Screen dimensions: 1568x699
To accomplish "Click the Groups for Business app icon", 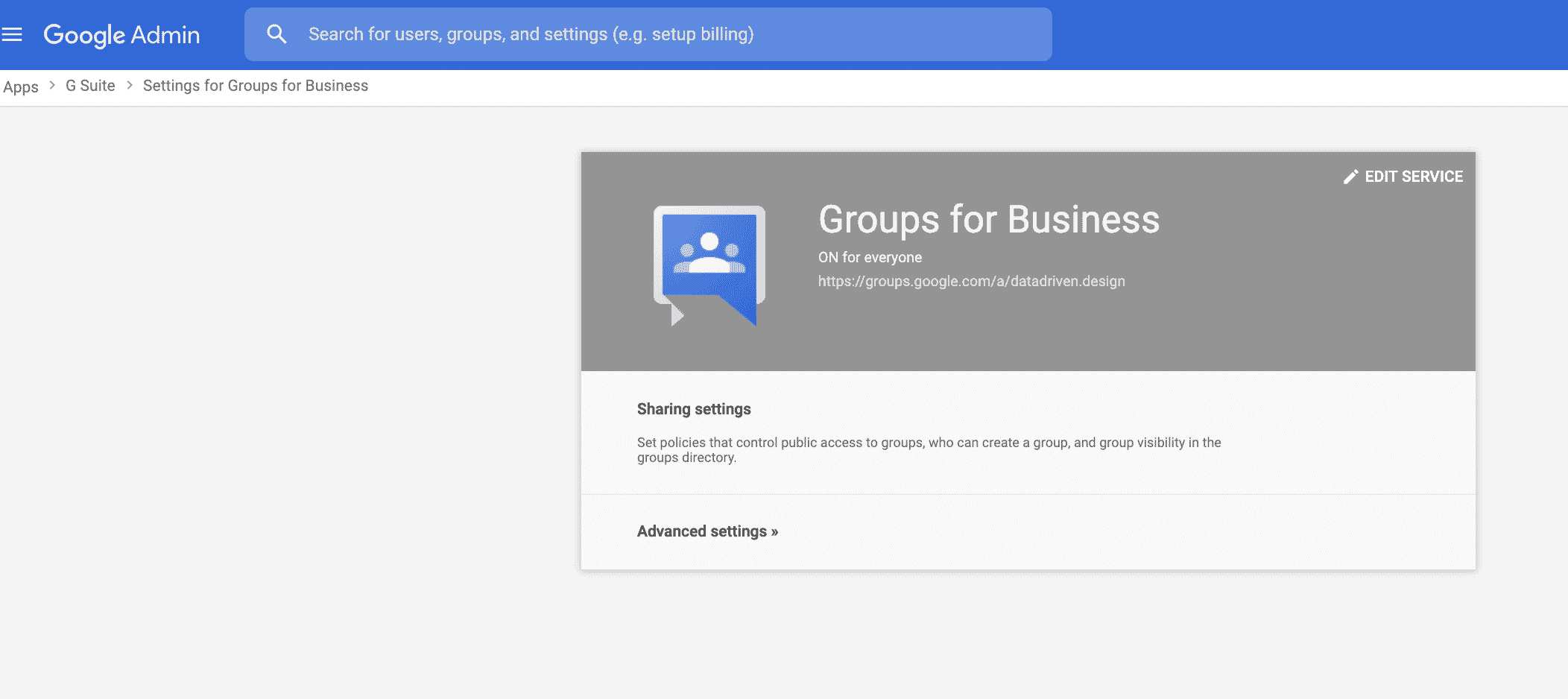I will (709, 265).
